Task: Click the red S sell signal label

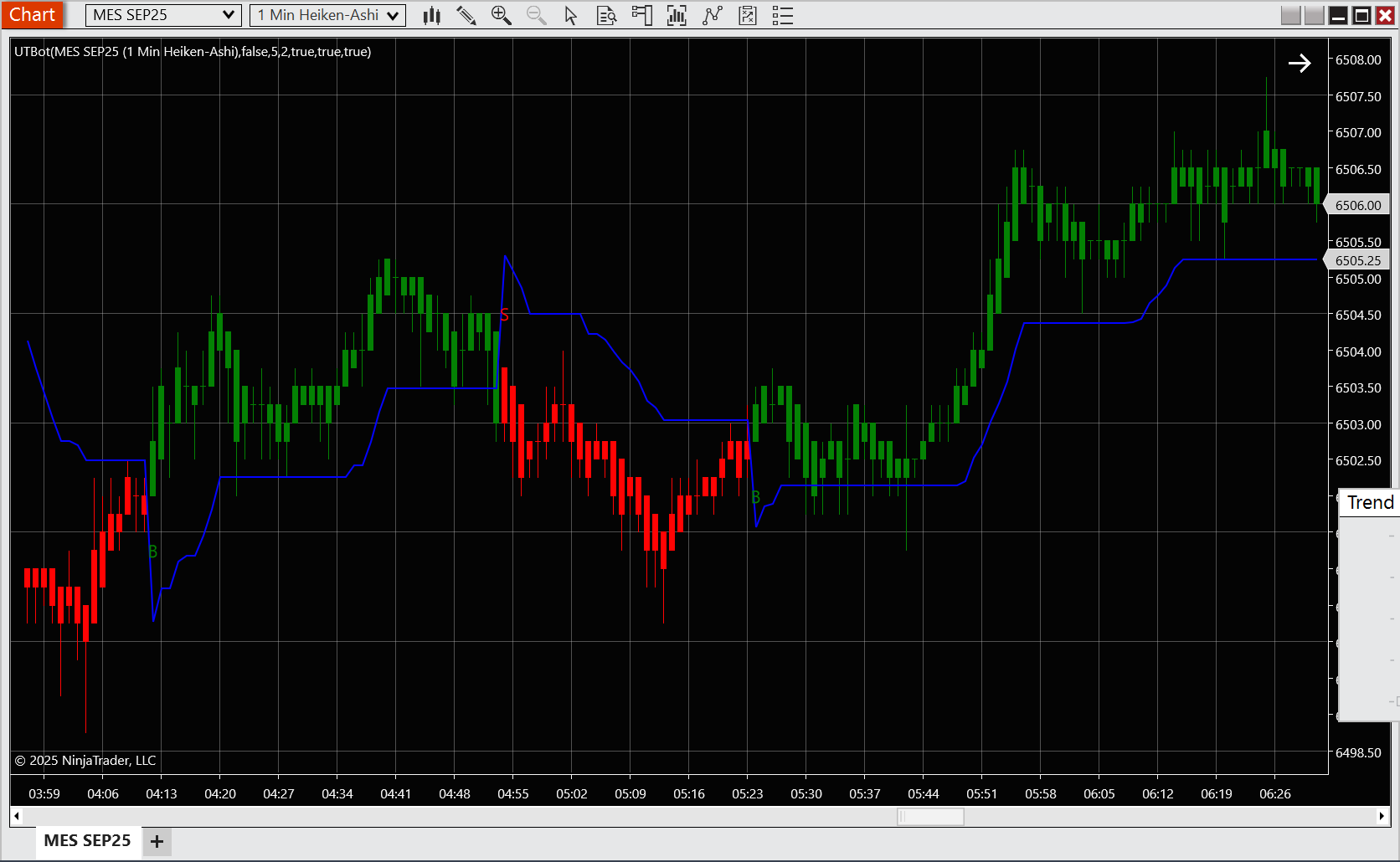Action: (504, 316)
